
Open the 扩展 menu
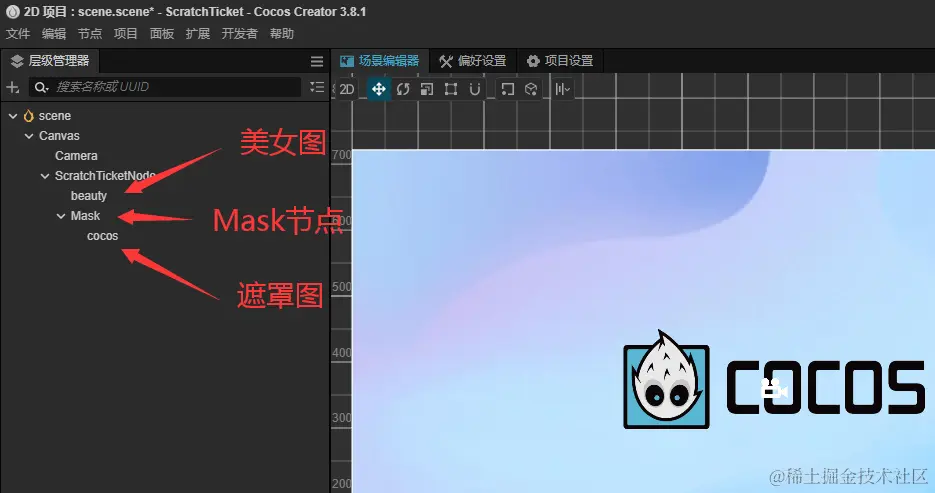click(198, 34)
